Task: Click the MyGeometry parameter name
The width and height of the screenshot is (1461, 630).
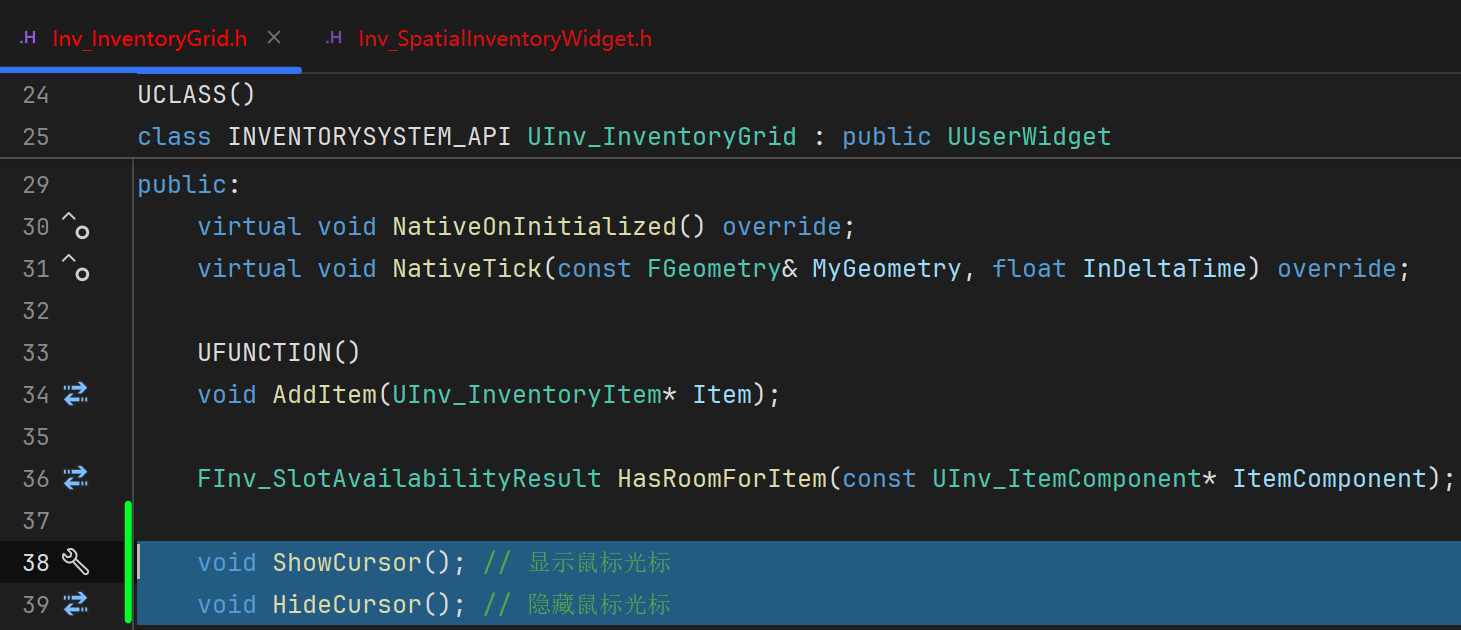Action: pos(887,268)
